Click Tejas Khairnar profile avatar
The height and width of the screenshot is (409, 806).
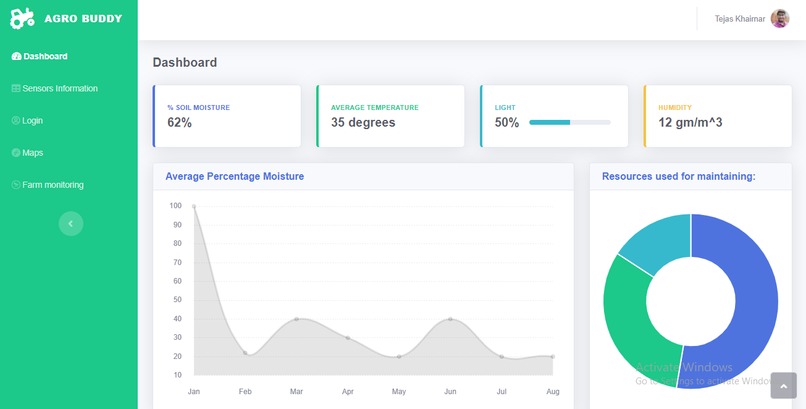[x=780, y=19]
